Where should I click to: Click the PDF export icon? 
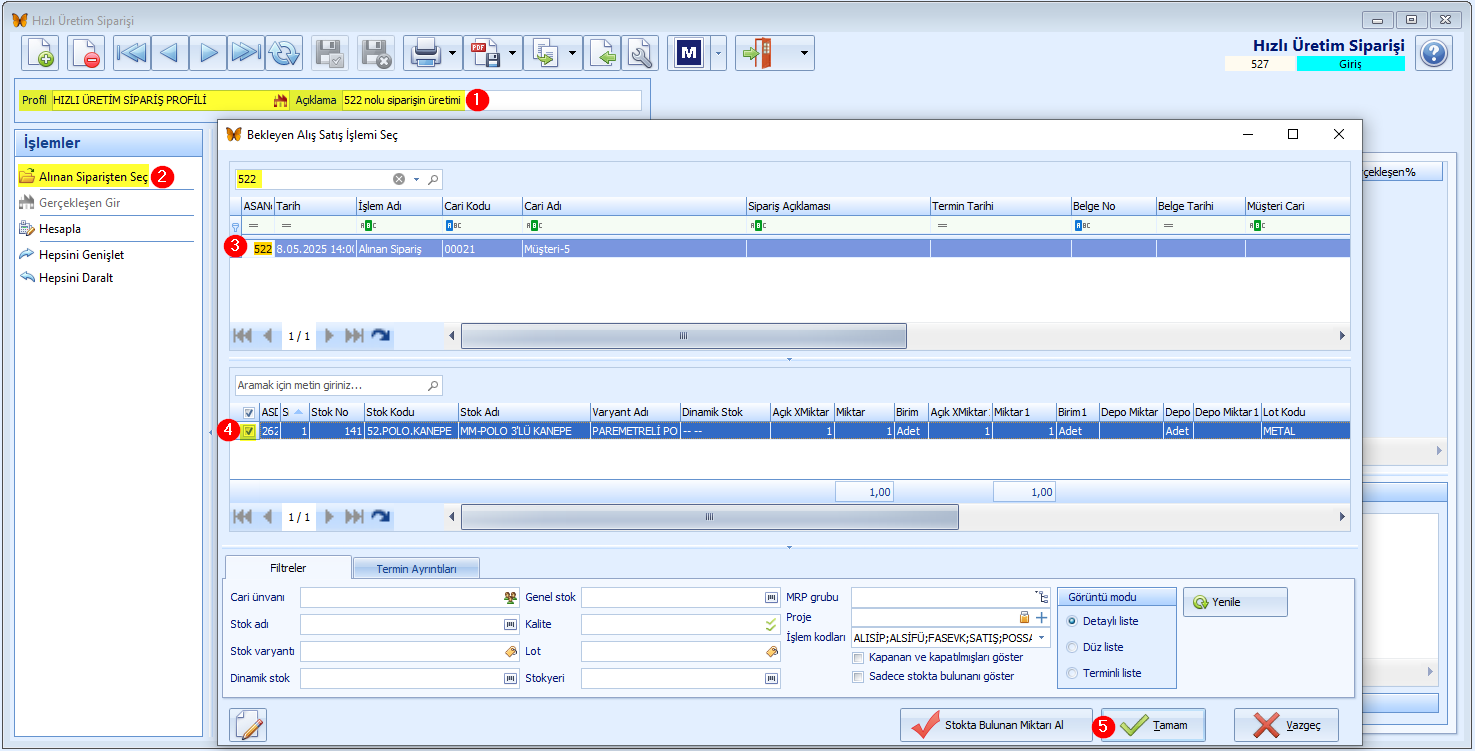point(484,53)
